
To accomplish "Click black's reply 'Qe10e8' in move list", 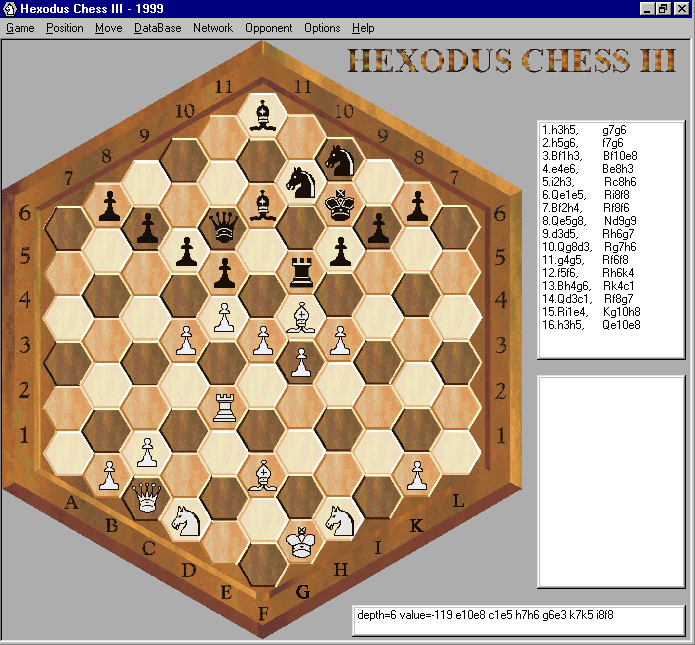I will click(621, 325).
